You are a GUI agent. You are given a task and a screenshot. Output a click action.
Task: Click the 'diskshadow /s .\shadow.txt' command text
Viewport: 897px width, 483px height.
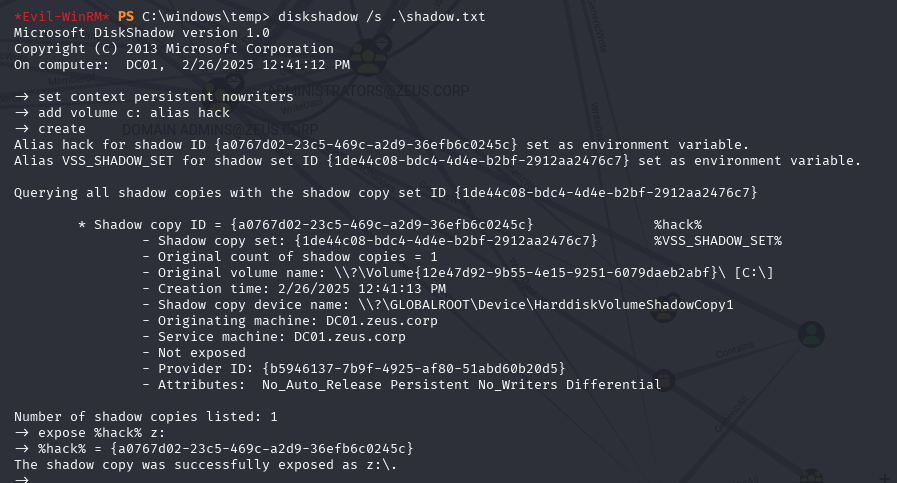[x=382, y=17]
